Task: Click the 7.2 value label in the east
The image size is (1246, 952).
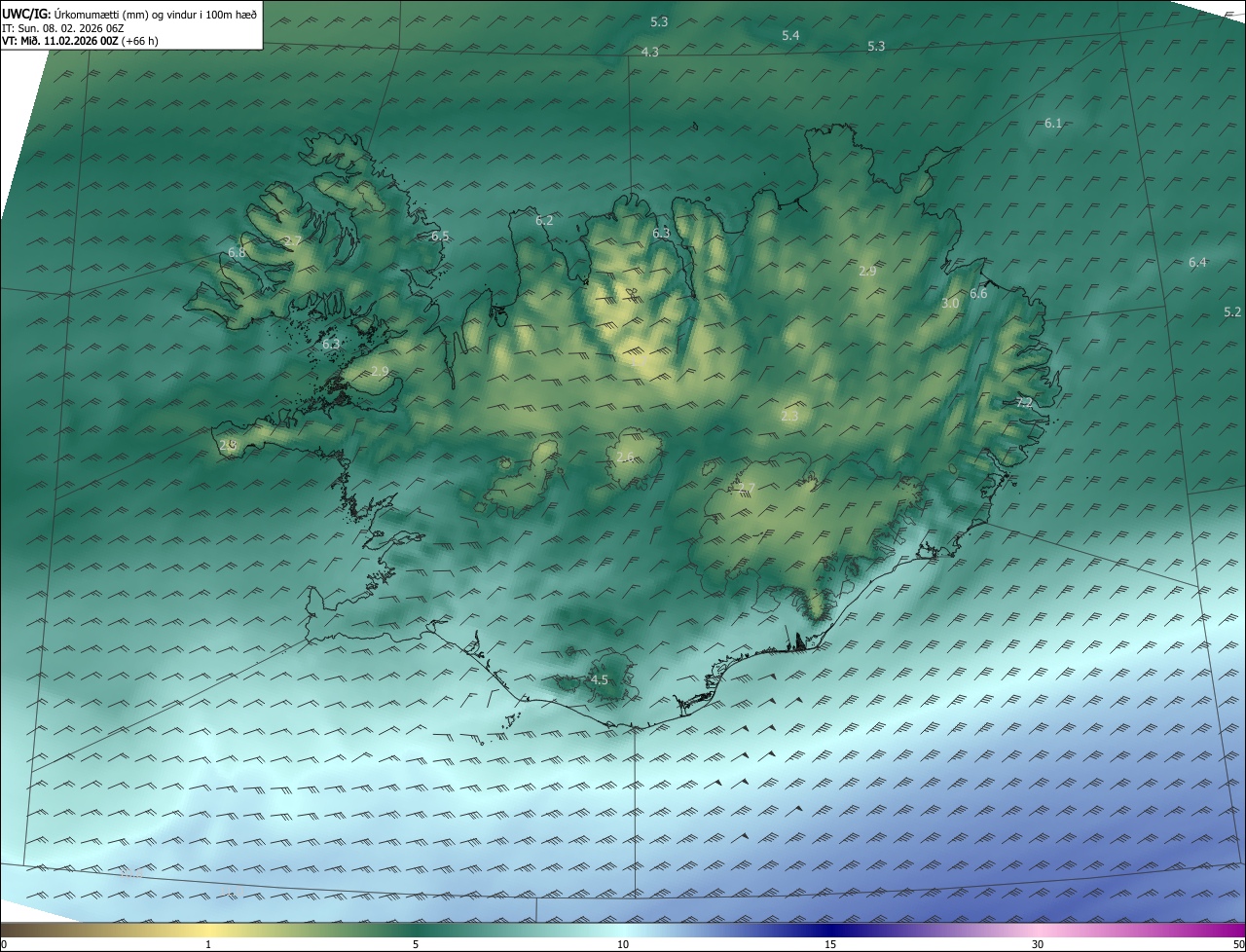Action: click(x=1024, y=401)
